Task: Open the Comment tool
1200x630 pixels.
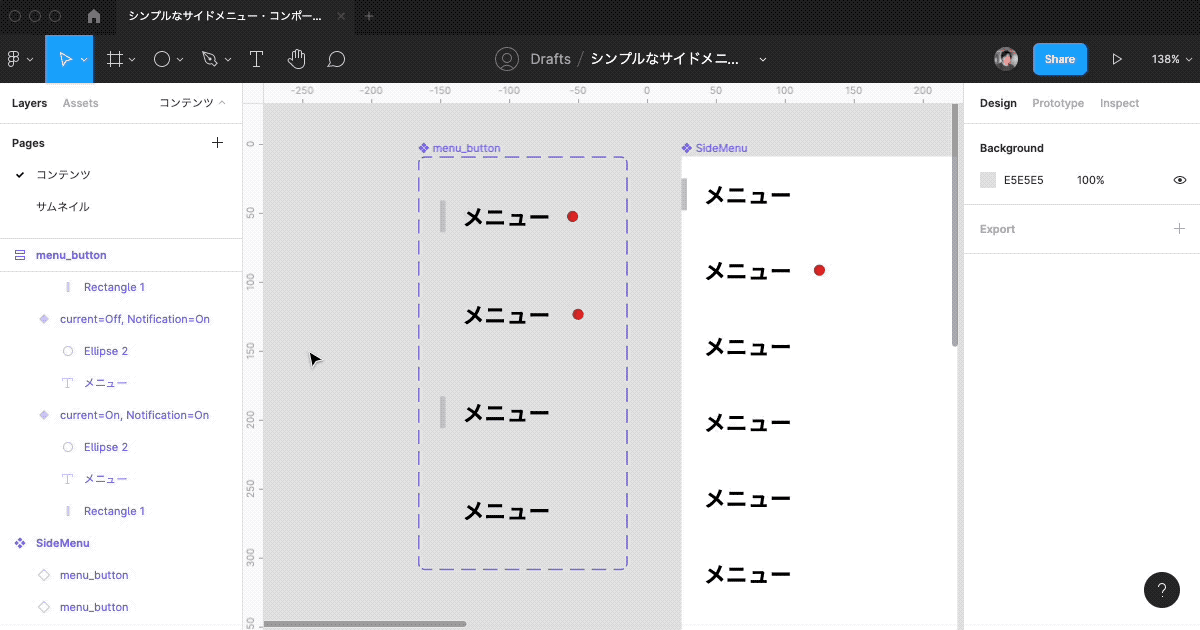Action: pyautogui.click(x=336, y=58)
